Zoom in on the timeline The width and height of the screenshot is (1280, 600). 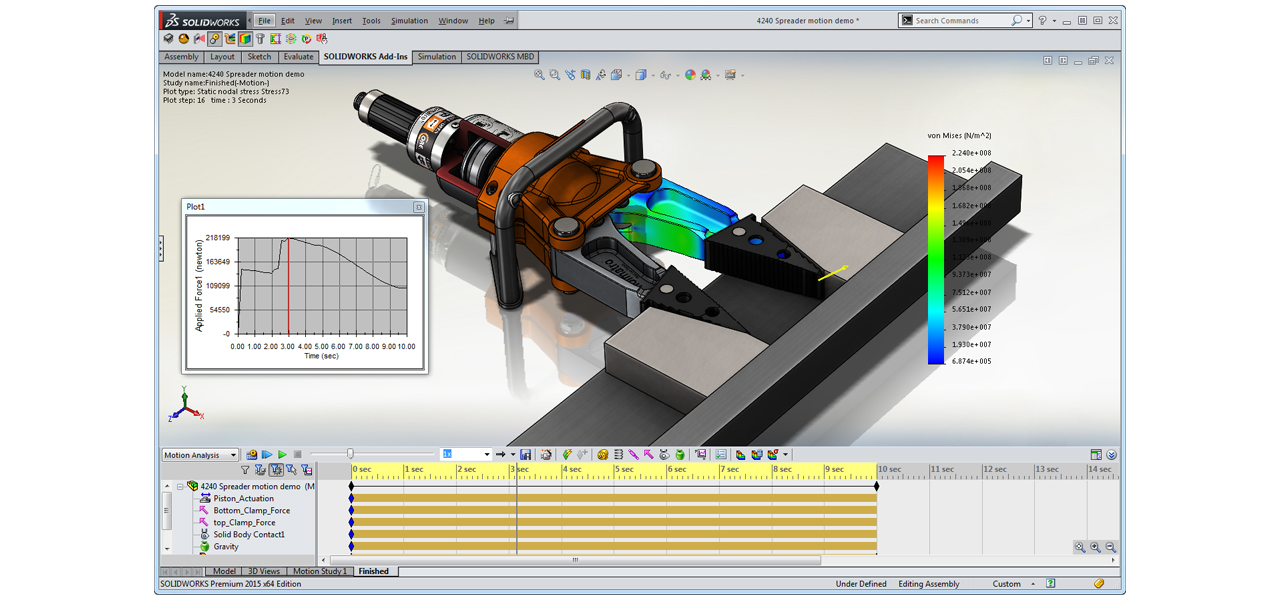click(x=1095, y=547)
